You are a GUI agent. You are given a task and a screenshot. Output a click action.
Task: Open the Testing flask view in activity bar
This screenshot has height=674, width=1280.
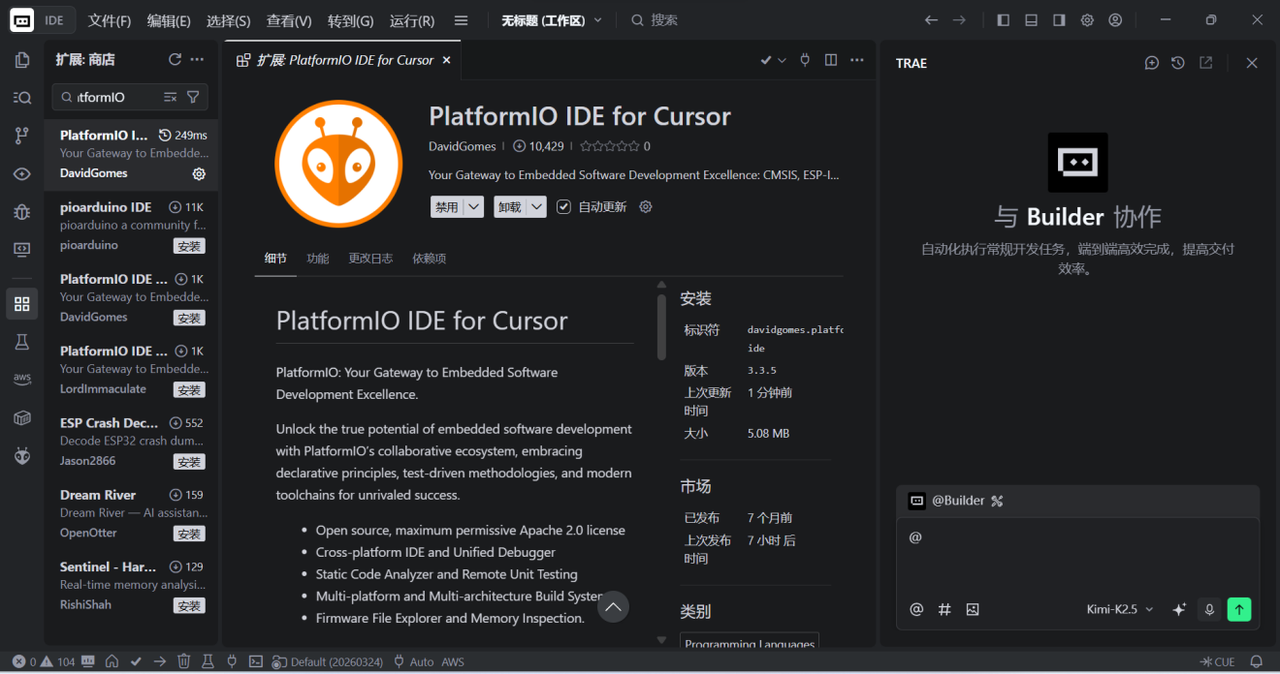pos(22,342)
